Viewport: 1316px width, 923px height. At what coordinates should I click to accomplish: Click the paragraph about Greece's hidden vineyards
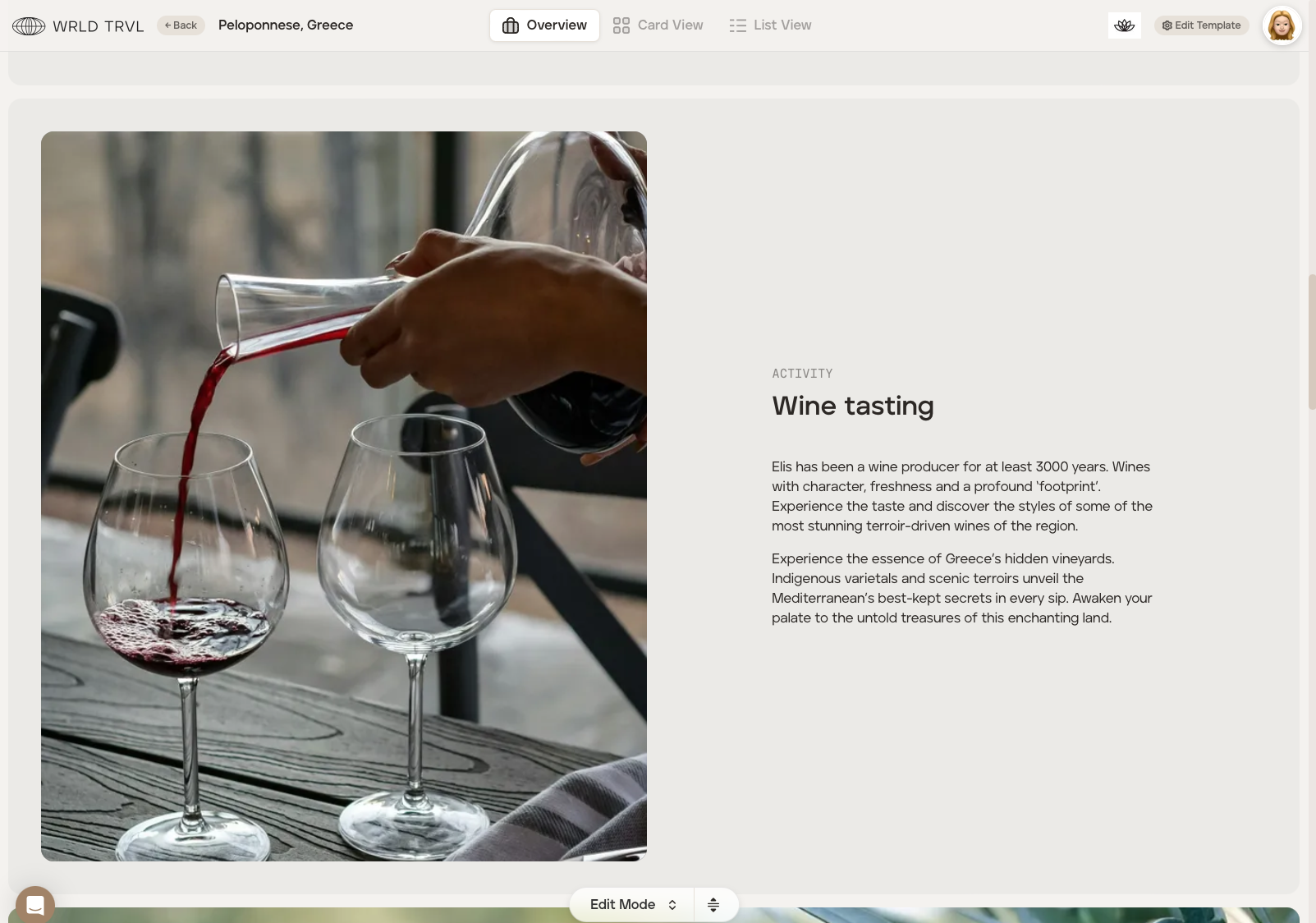tap(961, 588)
